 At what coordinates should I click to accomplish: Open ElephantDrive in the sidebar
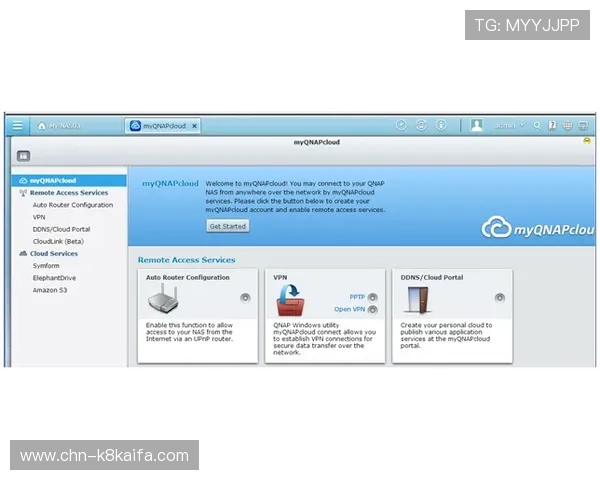pyautogui.click(x=54, y=278)
